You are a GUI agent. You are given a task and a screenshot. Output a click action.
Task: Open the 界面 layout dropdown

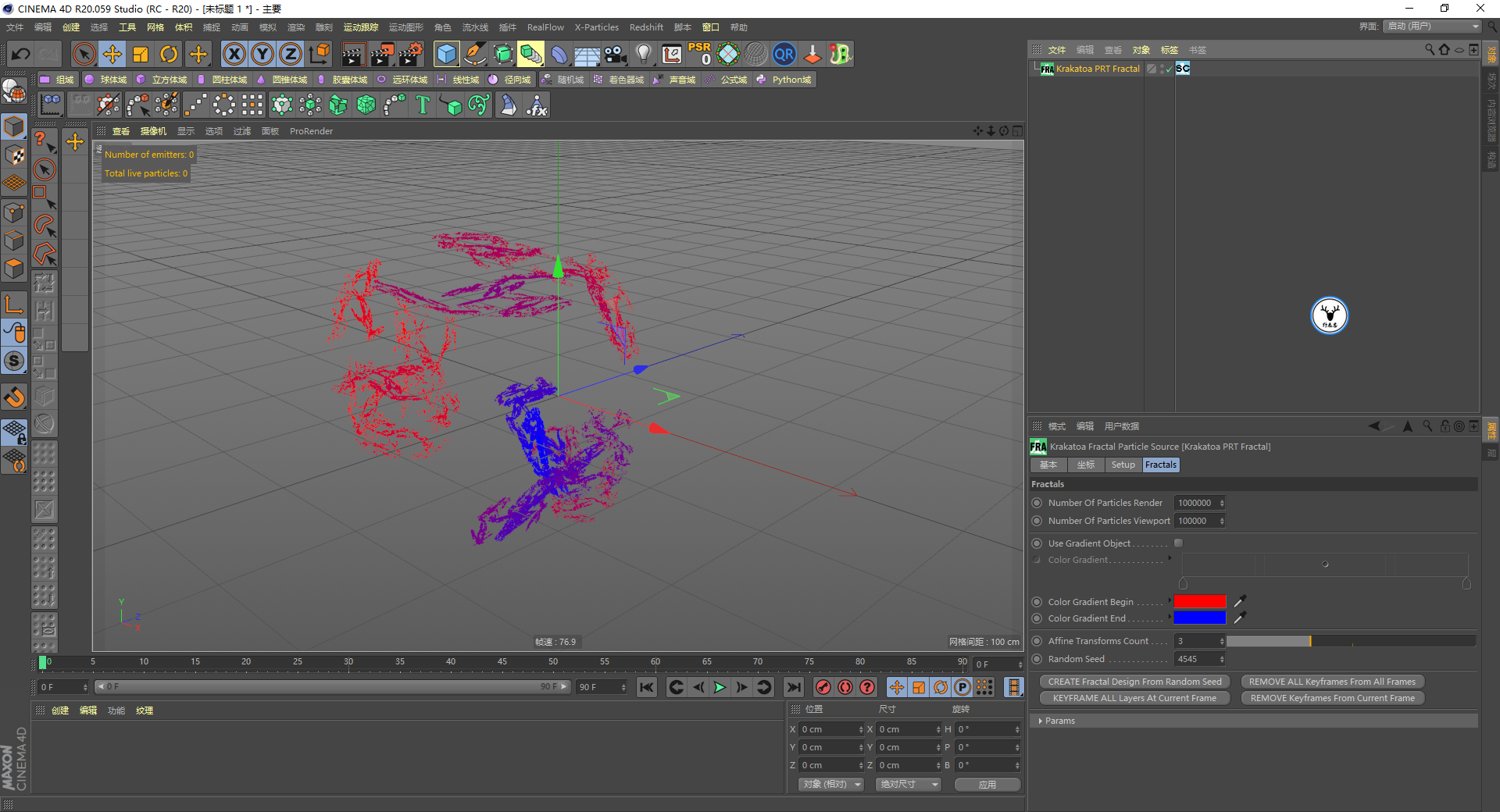(1432, 27)
